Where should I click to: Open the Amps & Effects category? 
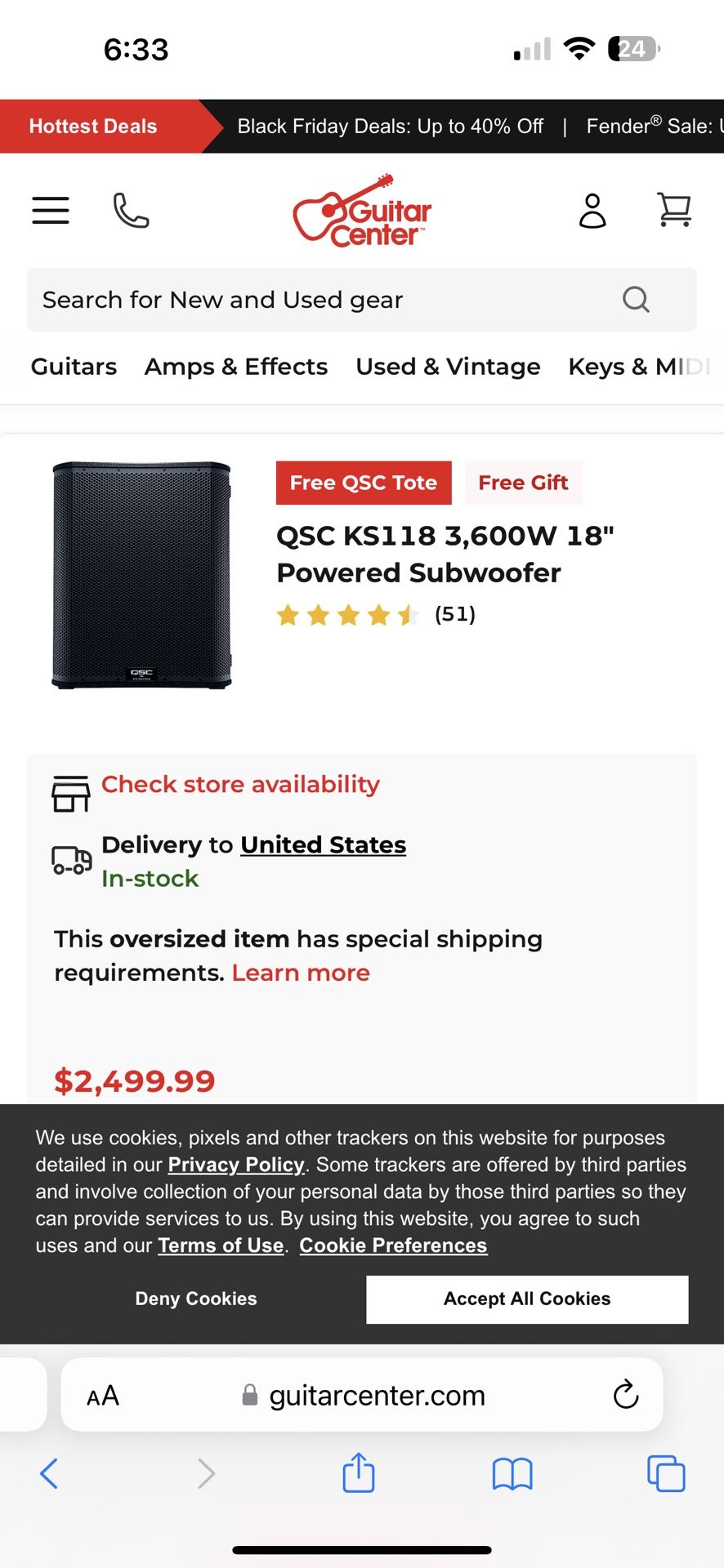tap(236, 367)
